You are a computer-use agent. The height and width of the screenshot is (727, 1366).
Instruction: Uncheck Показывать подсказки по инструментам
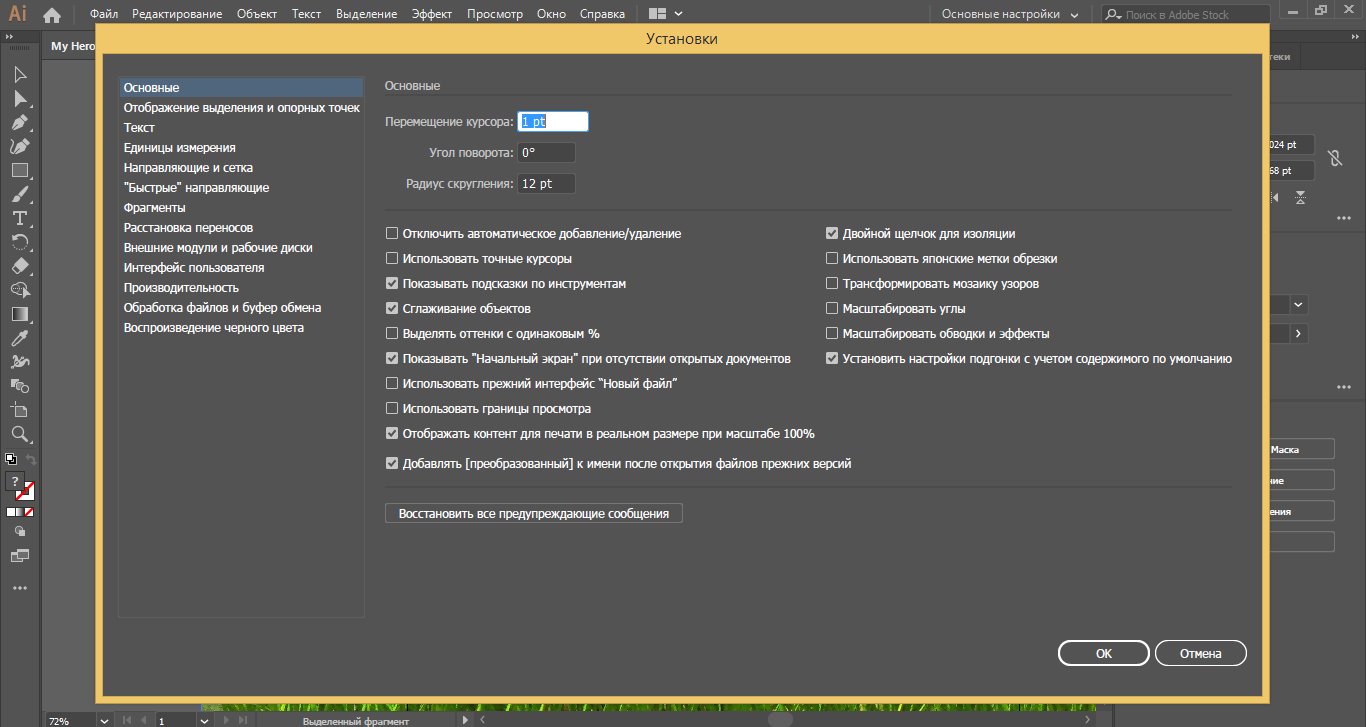click(392, 283)
